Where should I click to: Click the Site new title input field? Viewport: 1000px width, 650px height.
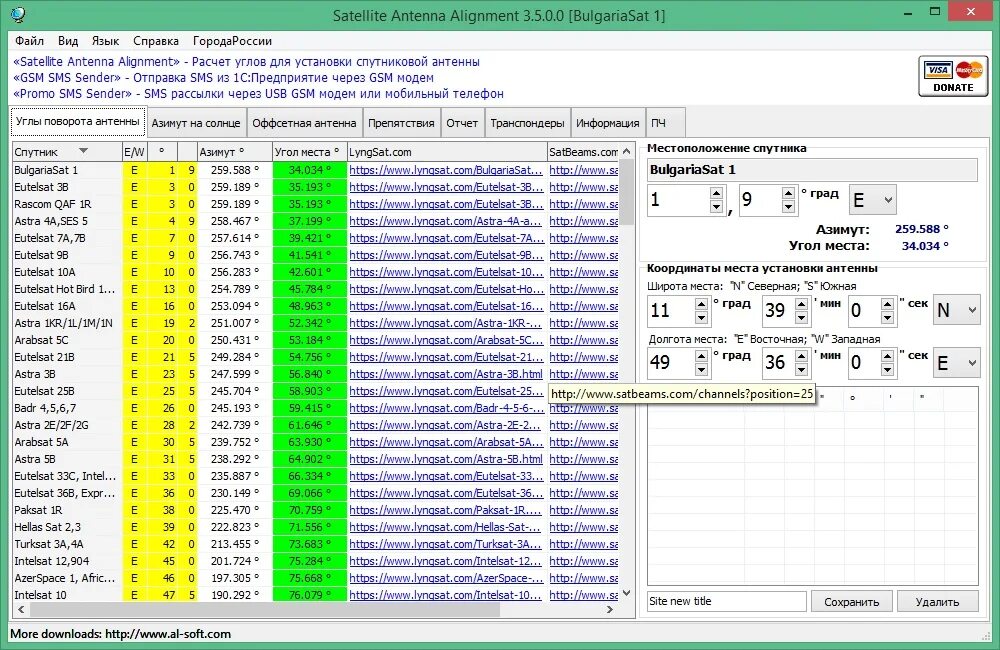pyautogui.click(x=725, y=601)
